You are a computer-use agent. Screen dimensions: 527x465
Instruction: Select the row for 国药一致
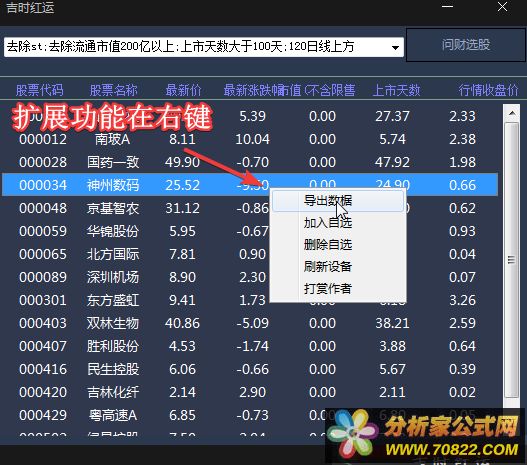pyautogui.click(x=250, y=162)
